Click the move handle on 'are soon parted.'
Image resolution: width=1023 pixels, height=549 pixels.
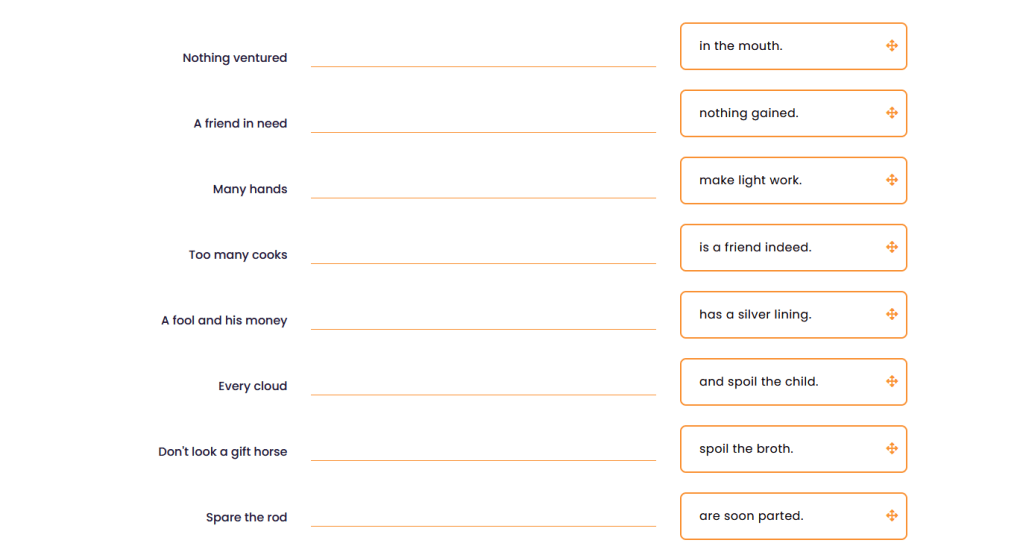(x=891, y=516)
